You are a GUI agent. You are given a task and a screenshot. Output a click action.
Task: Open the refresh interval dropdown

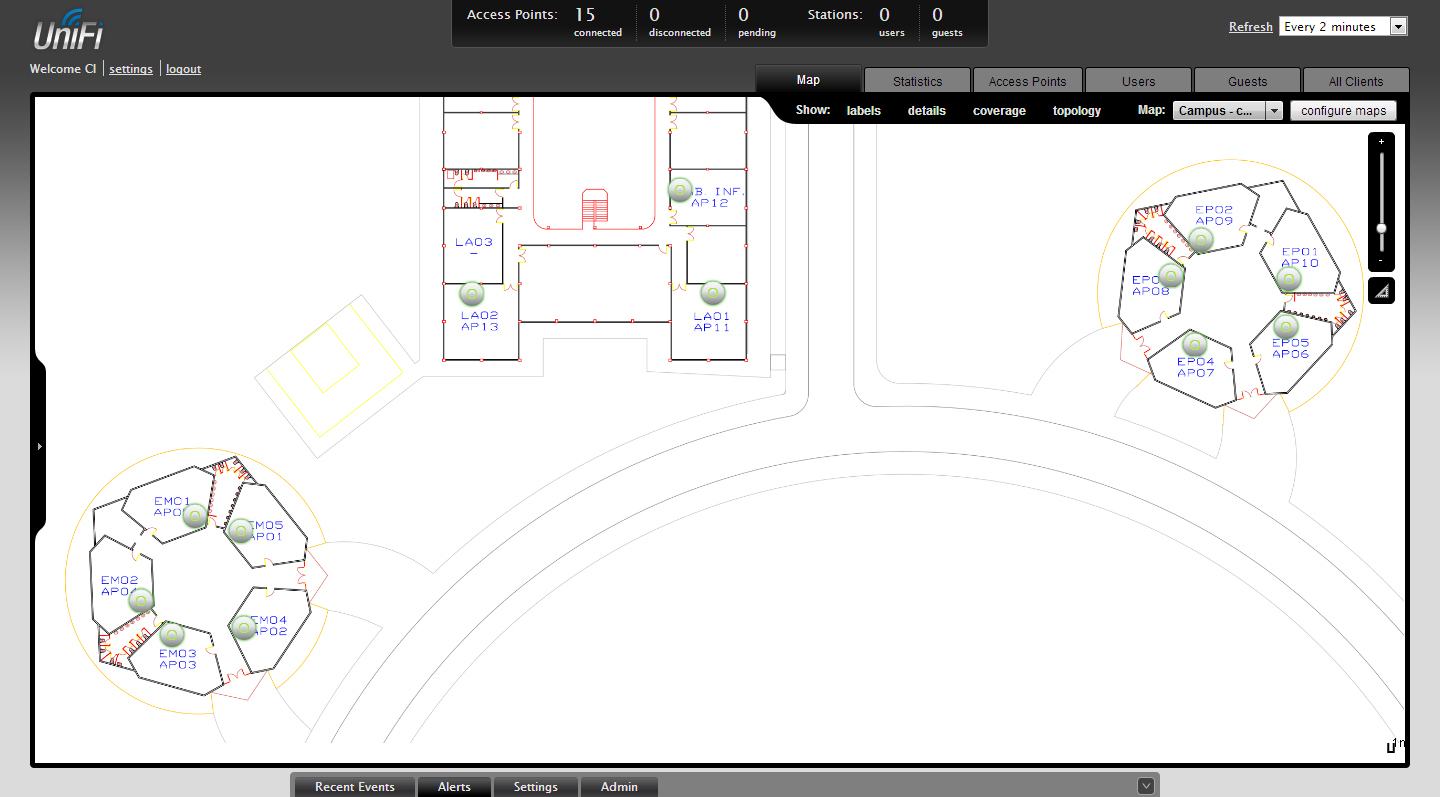(1343, 27)
